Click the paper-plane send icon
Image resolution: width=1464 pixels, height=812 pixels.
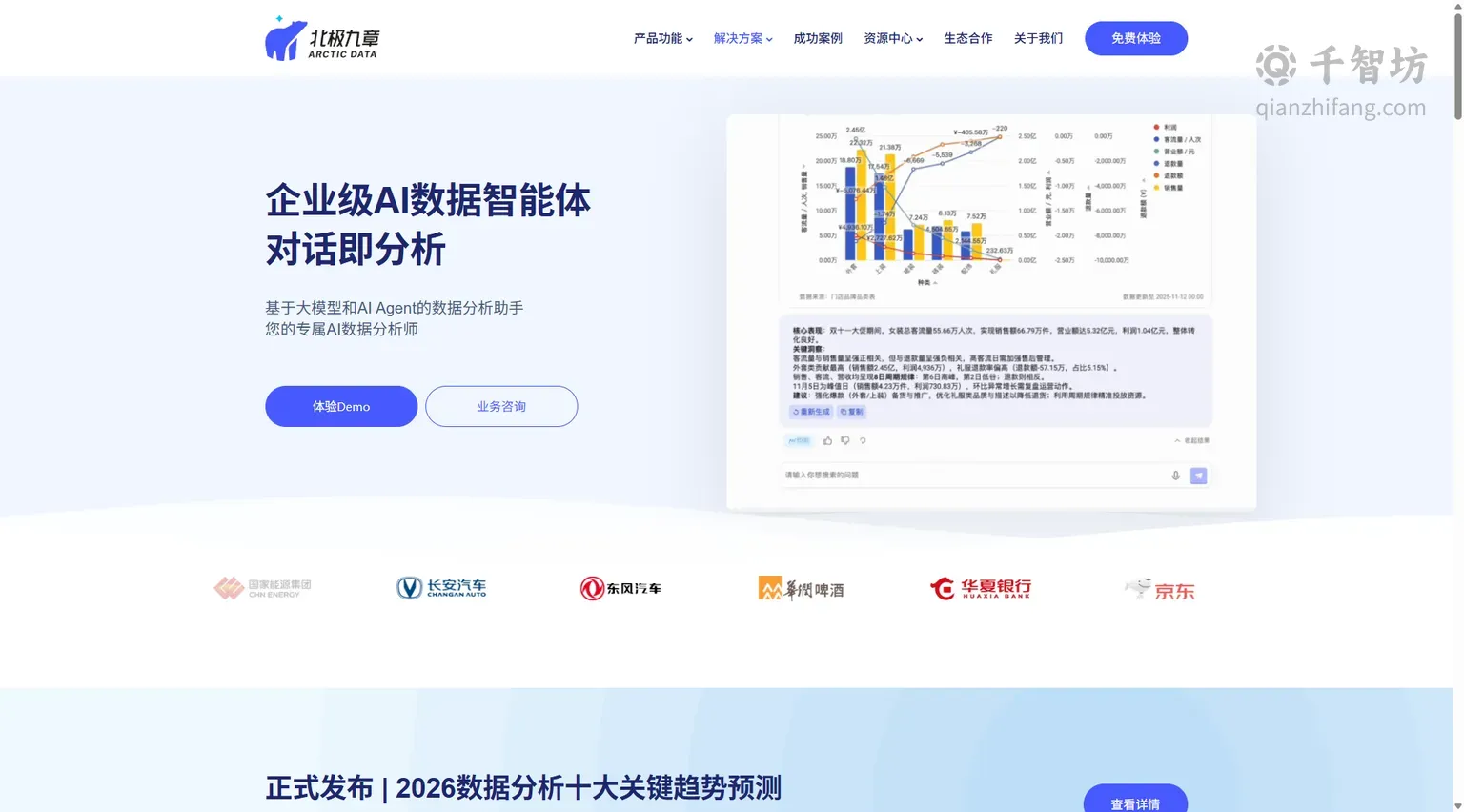tap(1198, 476)
